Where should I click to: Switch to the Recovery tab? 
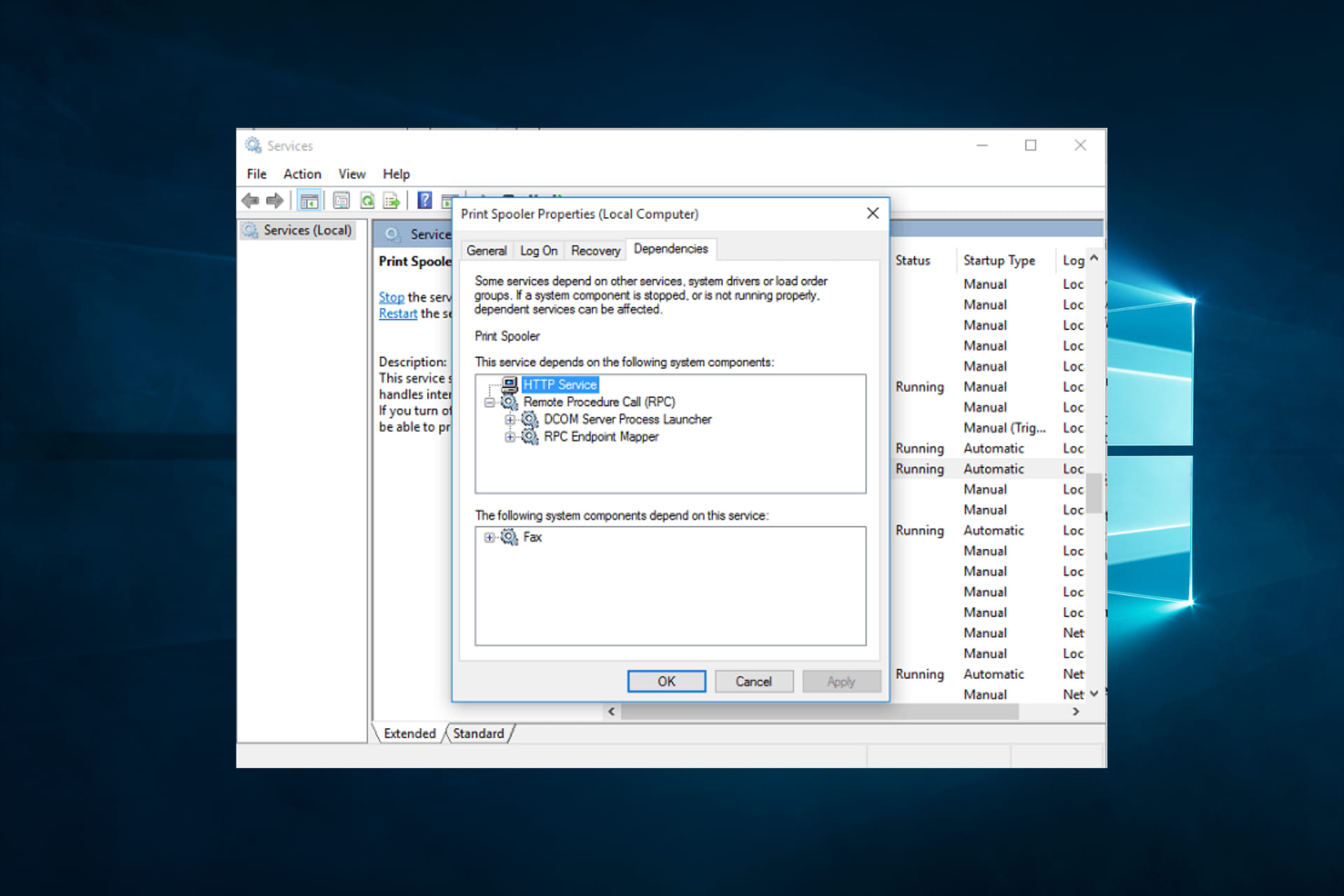coord(595,251)
